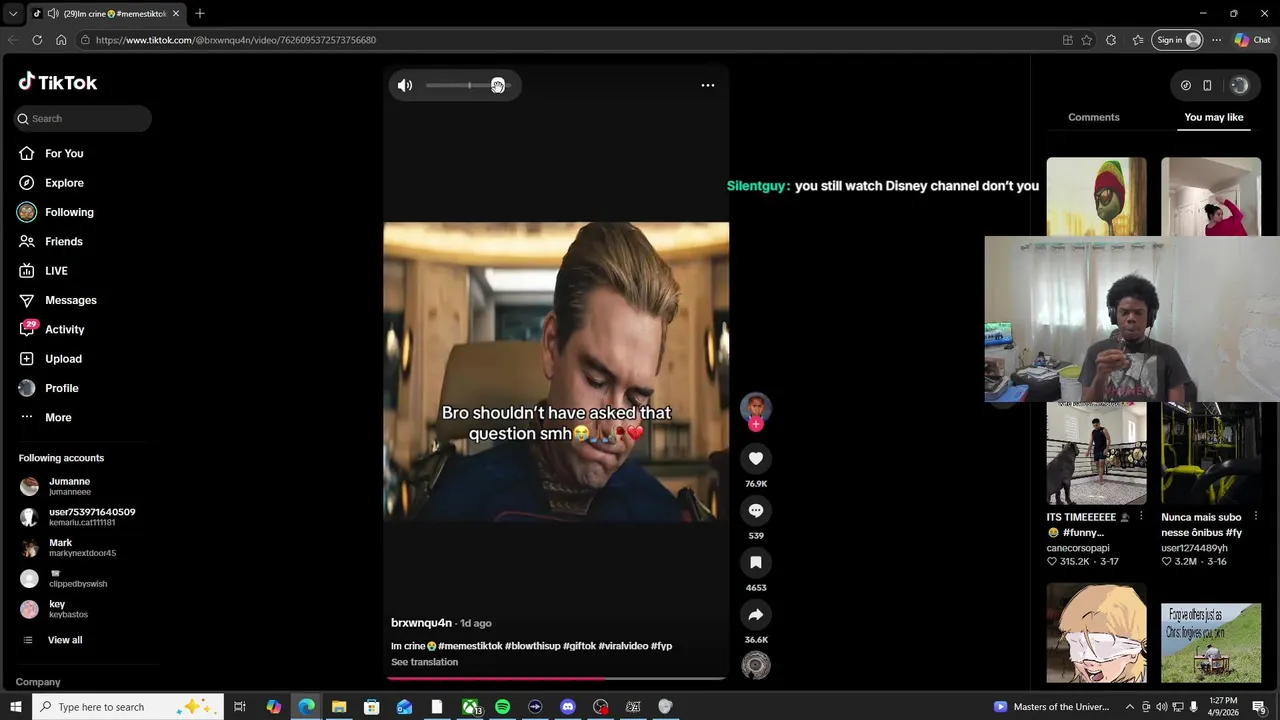Go to the browser home page
This screenshot has width=1280, height=720.
[61, 40]
